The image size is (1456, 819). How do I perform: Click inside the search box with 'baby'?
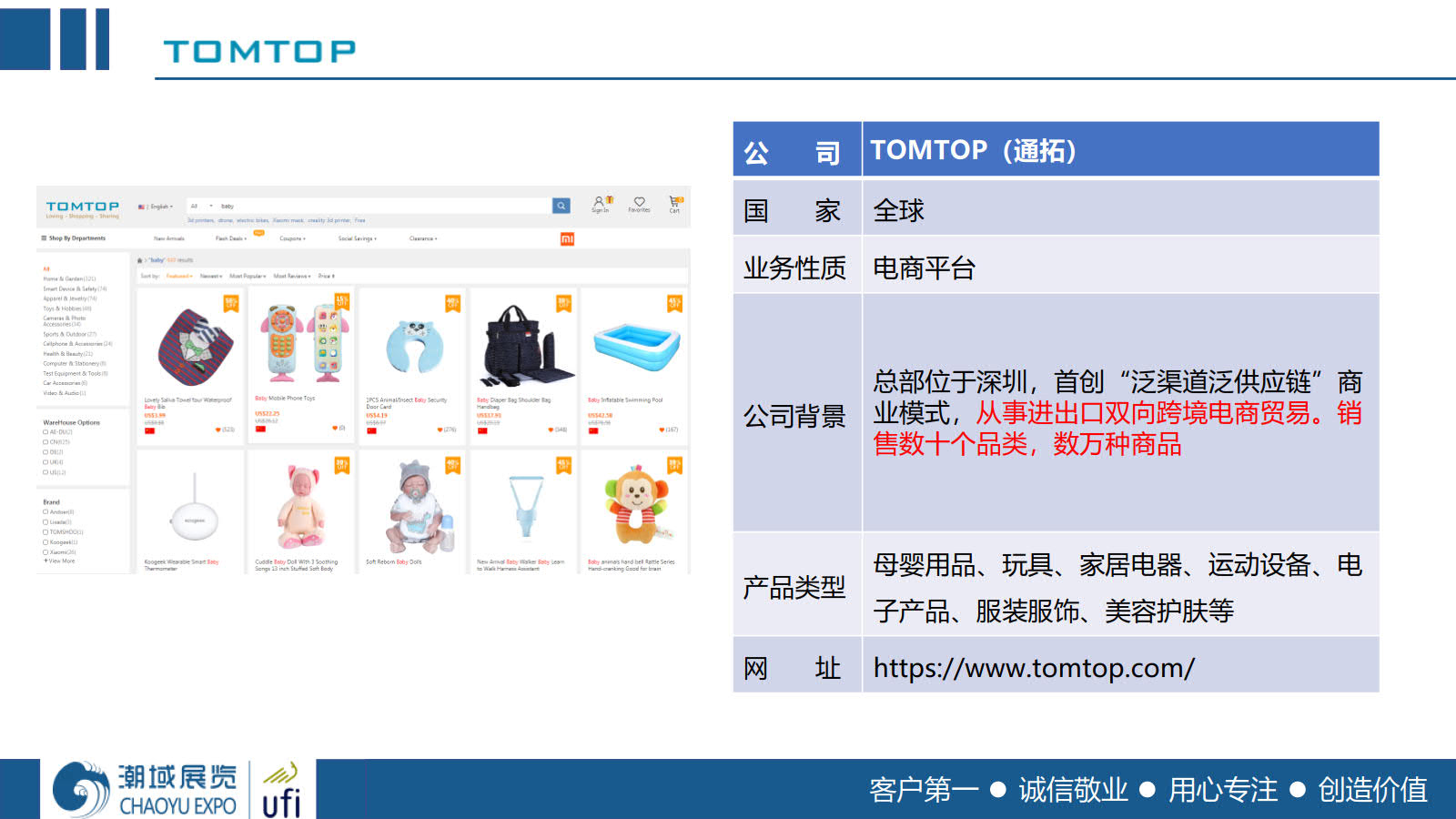(382, 207)
